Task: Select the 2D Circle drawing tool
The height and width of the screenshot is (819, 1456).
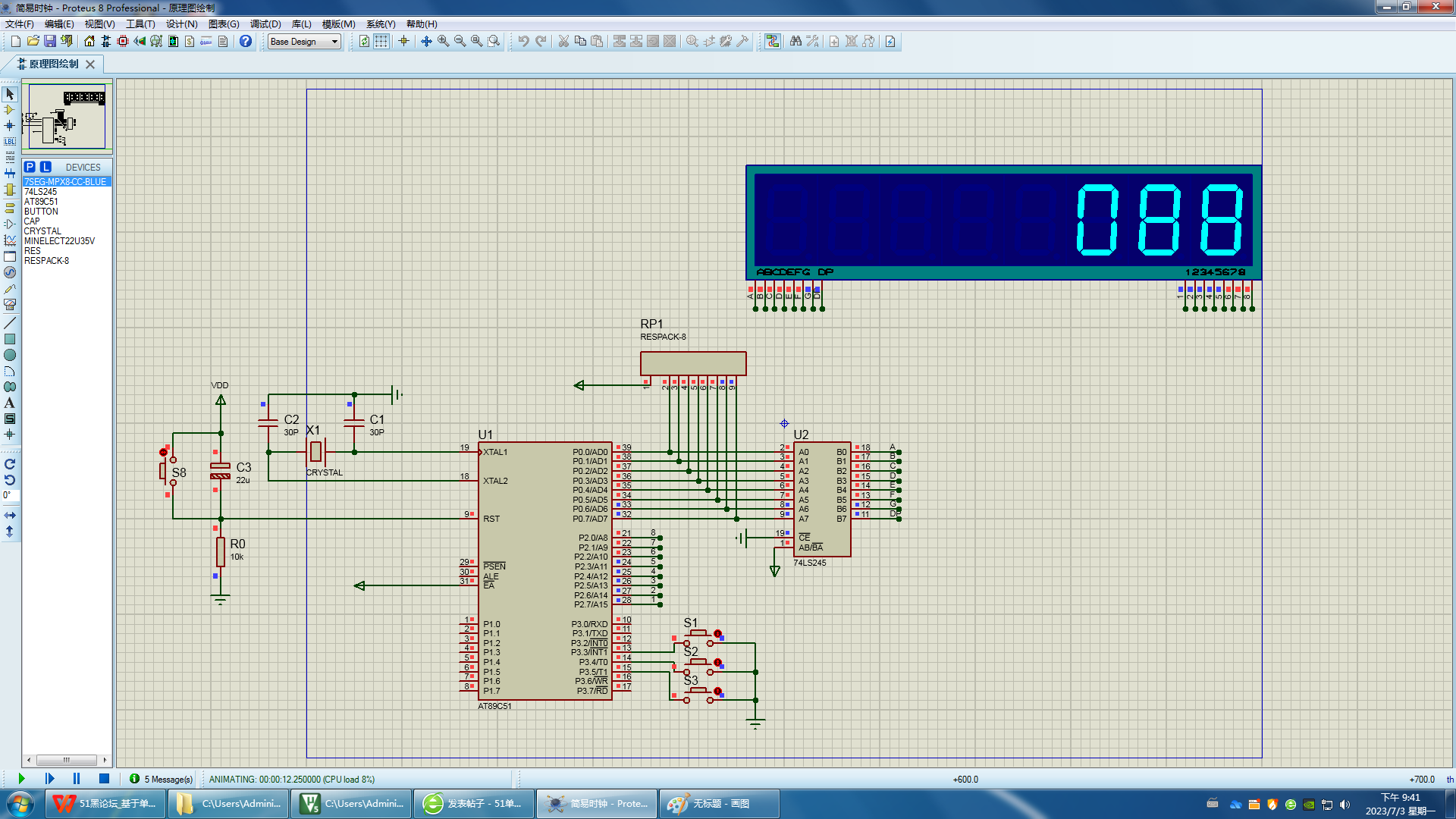Action: coord(10,355)
